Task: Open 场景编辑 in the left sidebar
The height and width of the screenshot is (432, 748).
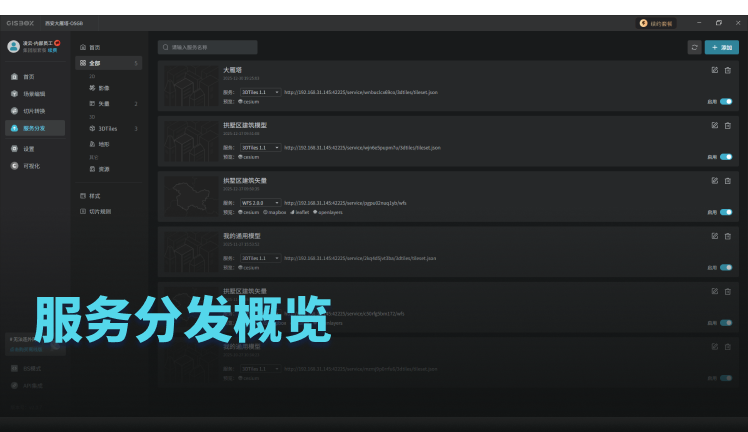Action: pos(34,93)
